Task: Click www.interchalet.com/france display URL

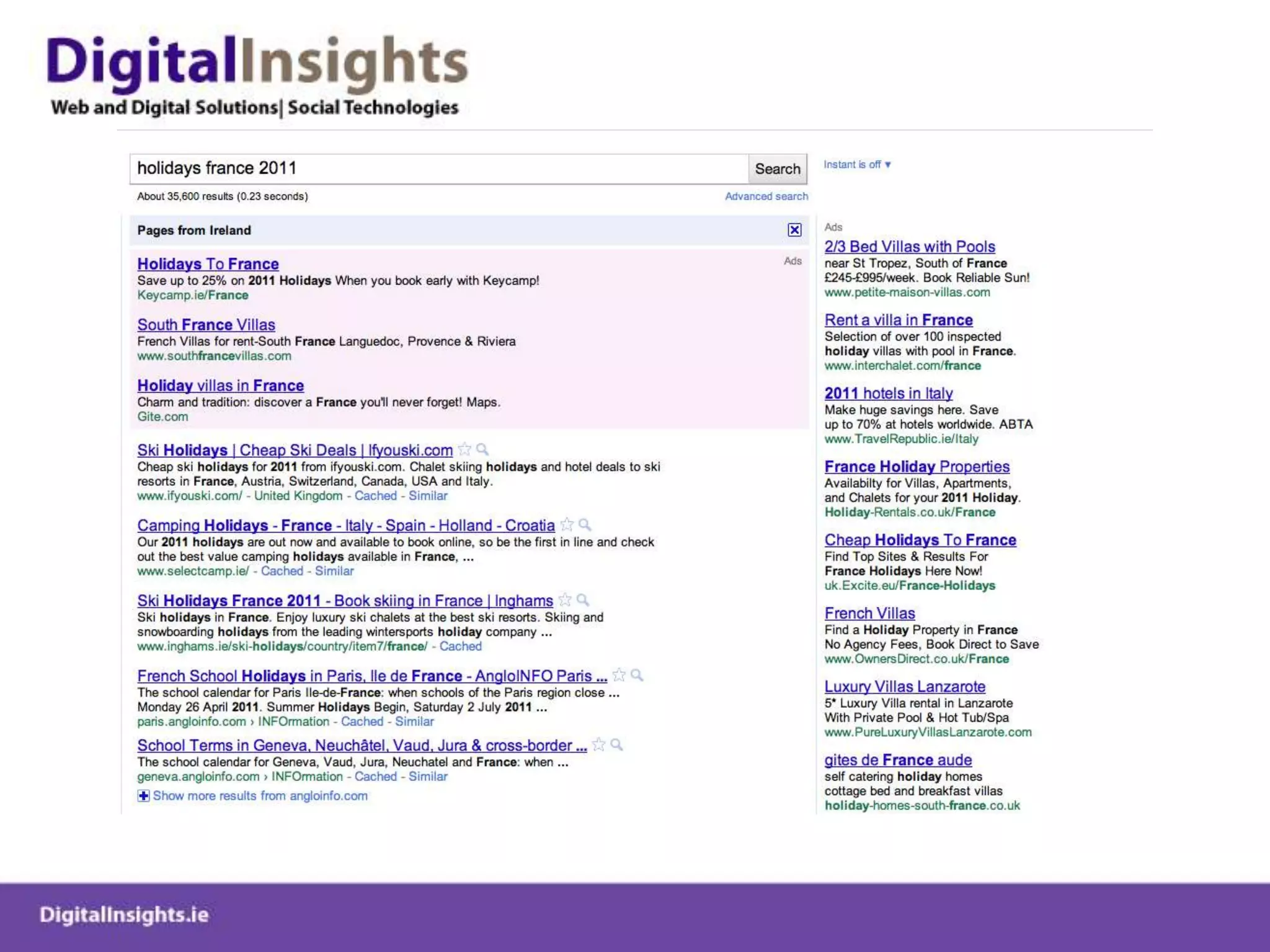Action: pos(903,366)
